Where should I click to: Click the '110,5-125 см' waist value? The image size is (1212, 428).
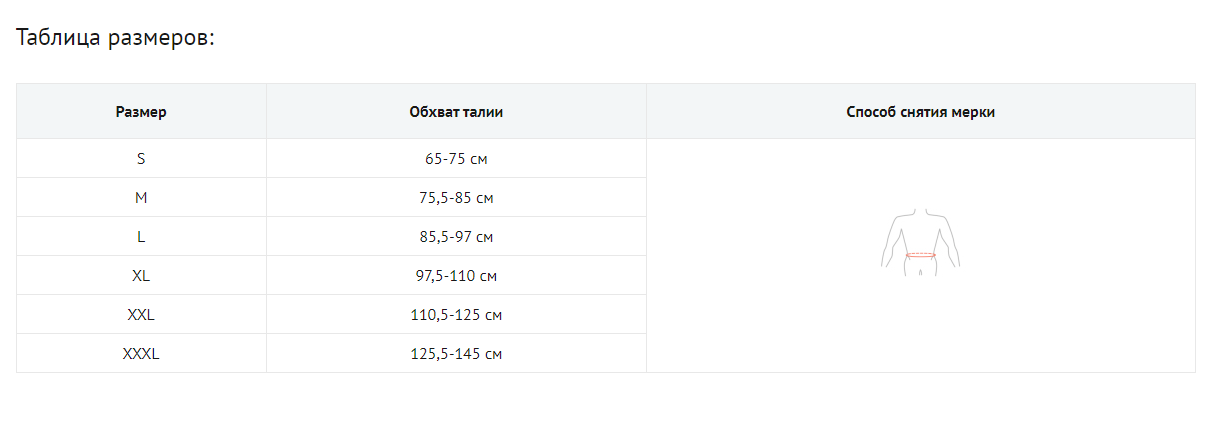click(x=456, y=315)
